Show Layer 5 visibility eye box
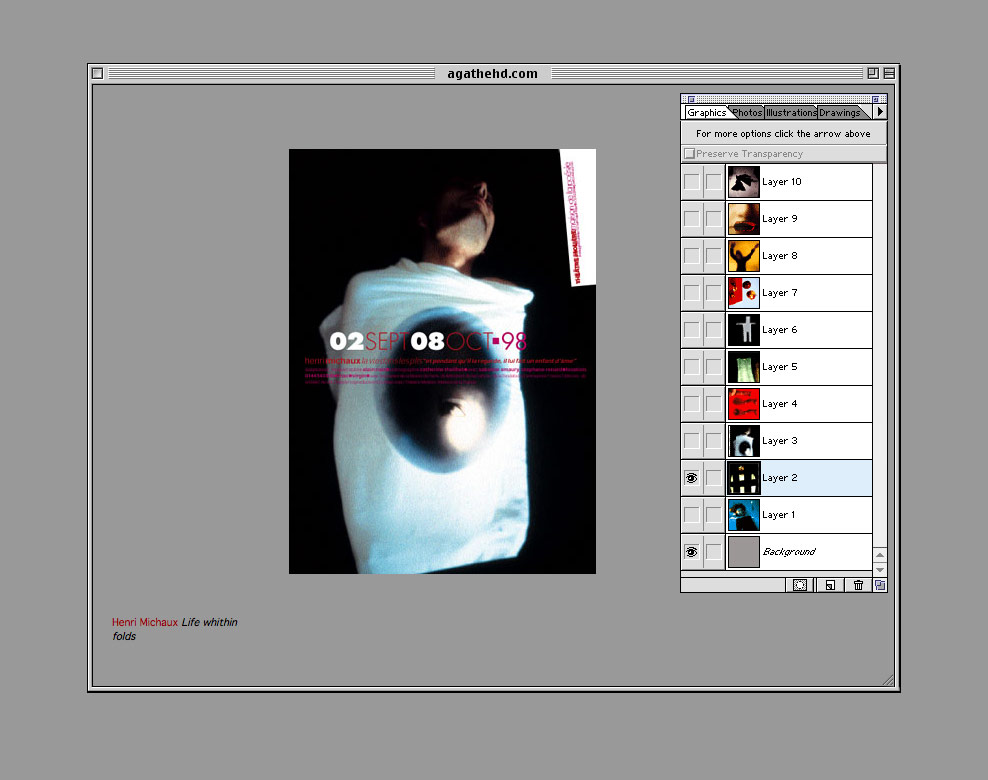988x780 pixels. click(692, 367)
